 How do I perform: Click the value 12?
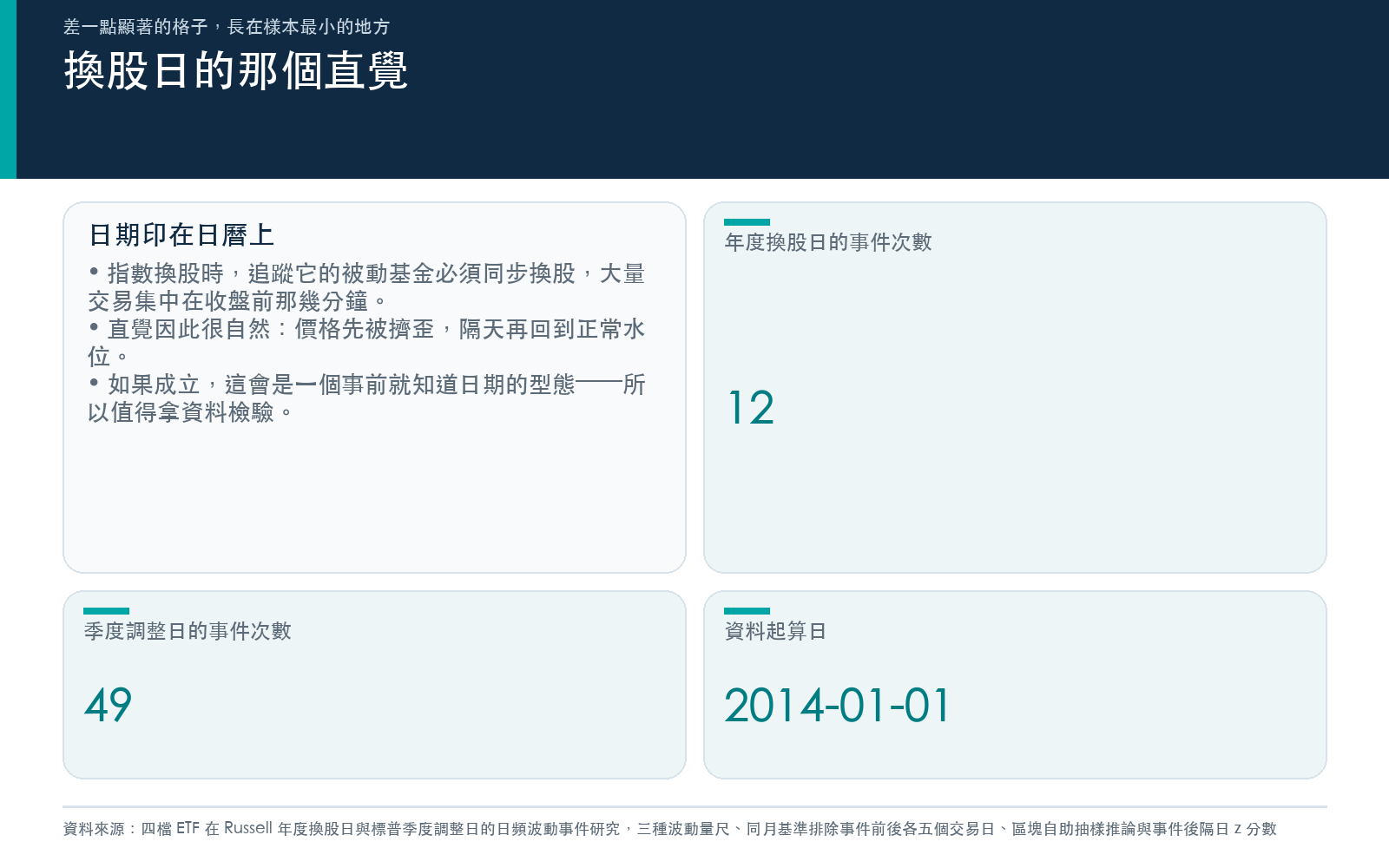coord(751,408)
